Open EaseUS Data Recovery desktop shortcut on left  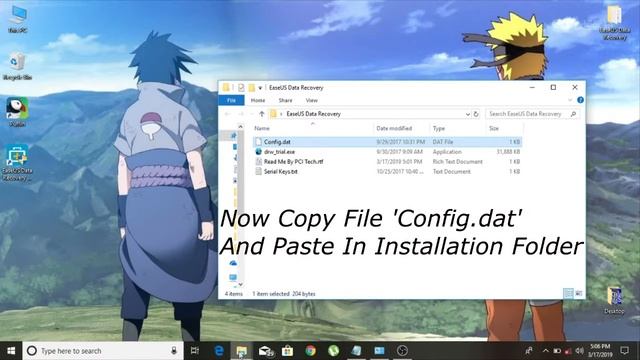click(x=17, y=162)
